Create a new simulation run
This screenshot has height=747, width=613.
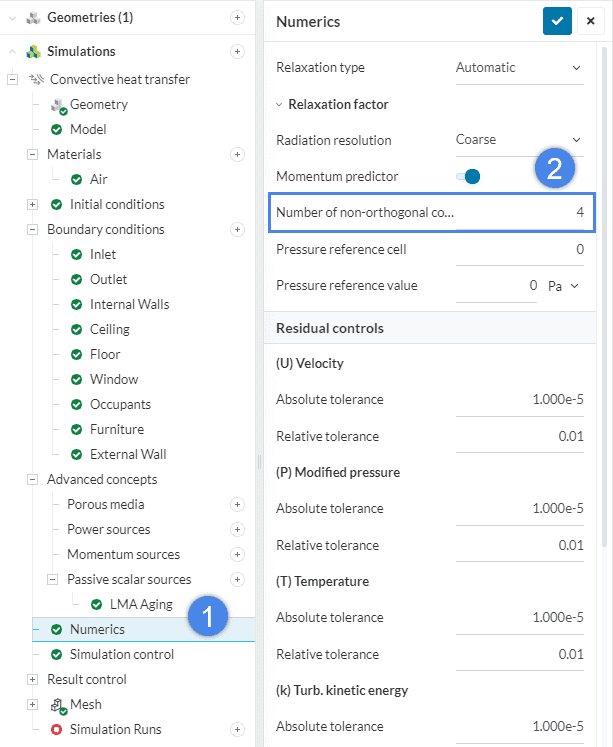tap(237, 729)
